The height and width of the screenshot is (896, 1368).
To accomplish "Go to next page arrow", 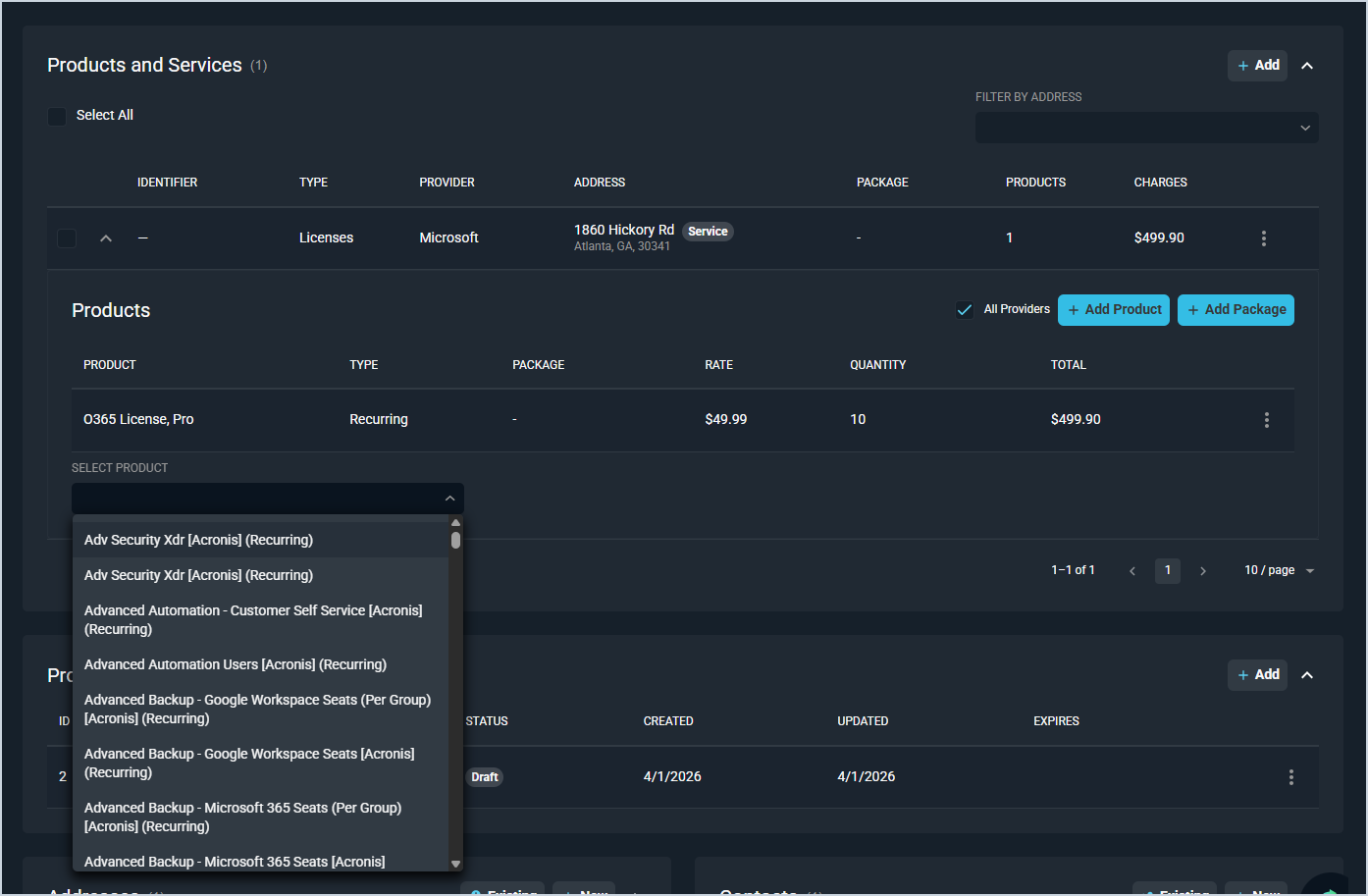I will click(x=1203, y=571).
